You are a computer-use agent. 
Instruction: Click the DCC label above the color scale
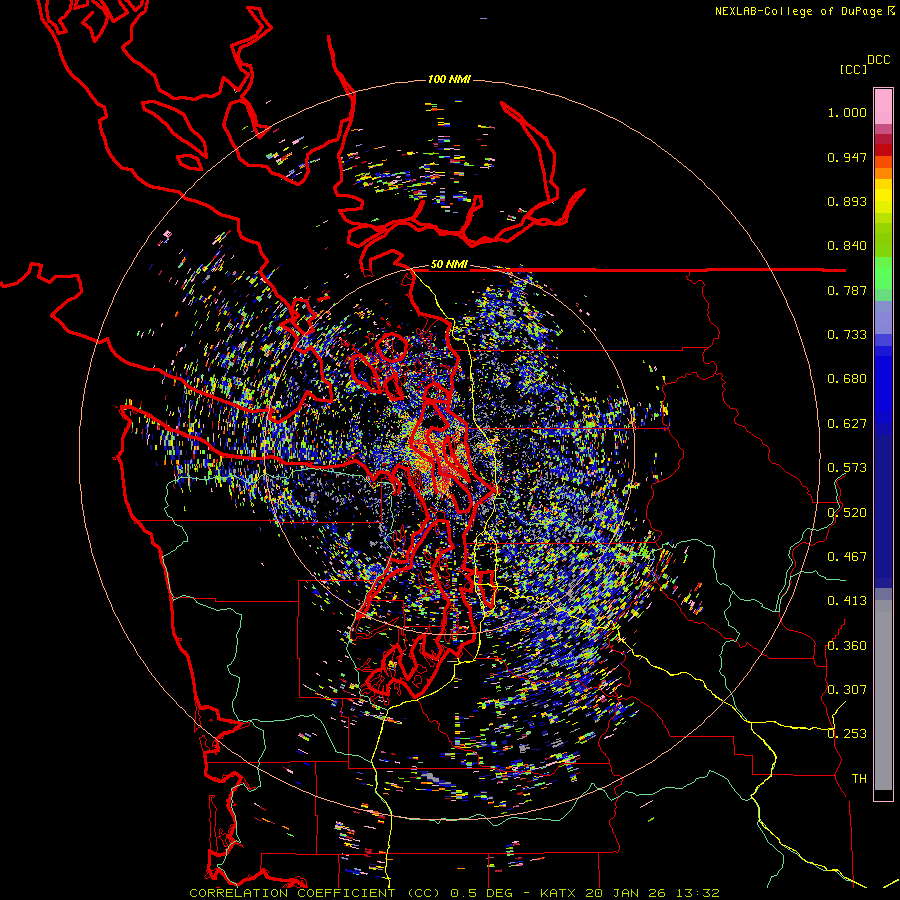879,60
